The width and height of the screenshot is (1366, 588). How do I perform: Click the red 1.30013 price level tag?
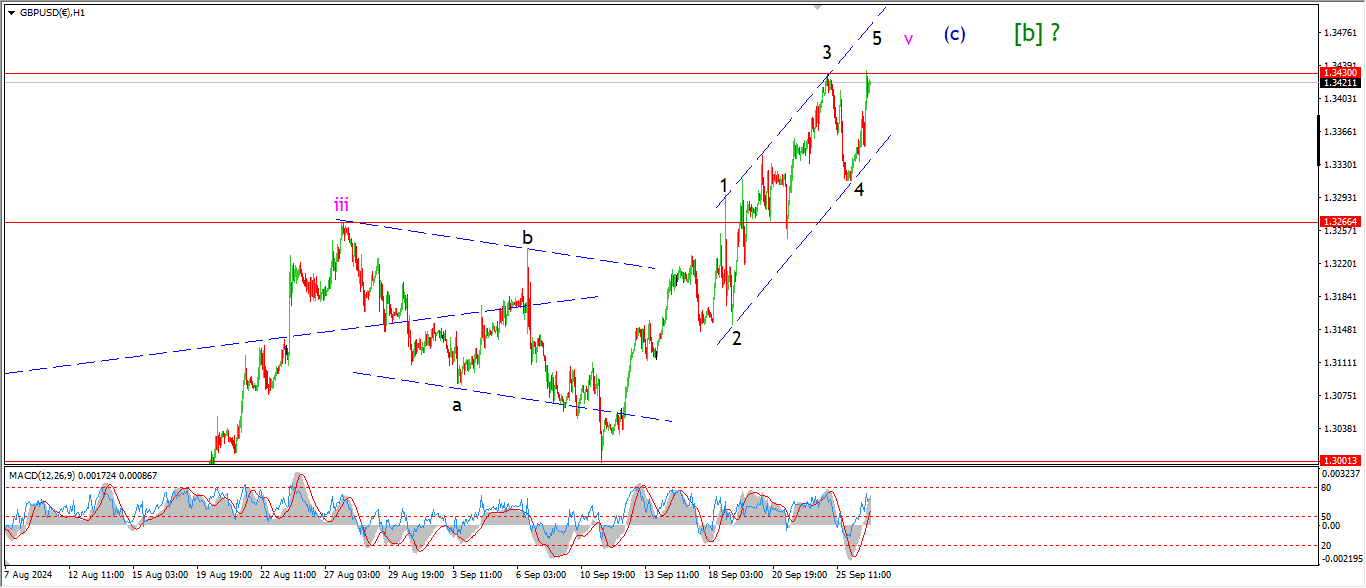click(x=1339, y=460)
